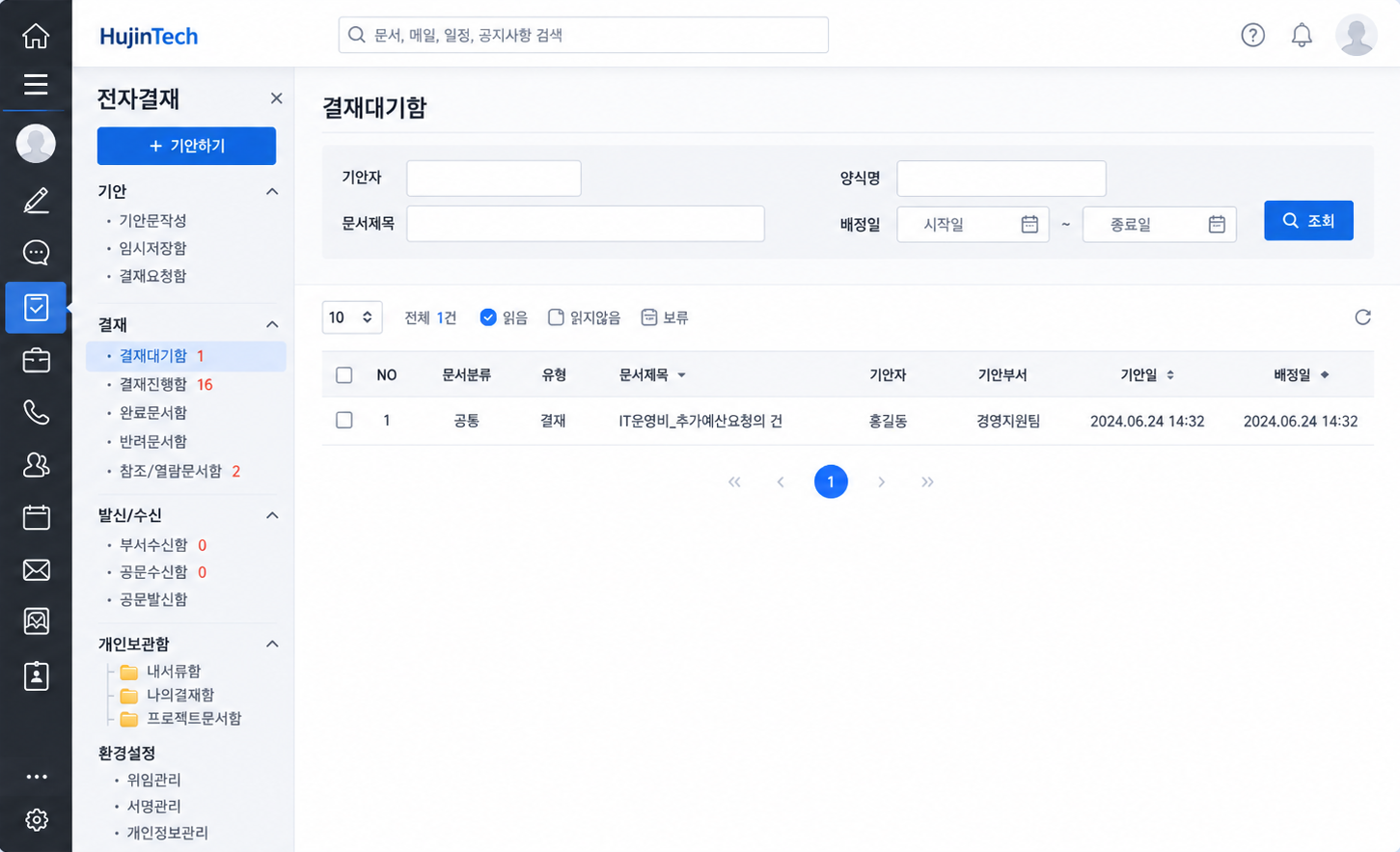Collapse the 발신/수신 section
Viewport: 1400px width, 852px height.
pyautogui.click(x=272, y=516)
